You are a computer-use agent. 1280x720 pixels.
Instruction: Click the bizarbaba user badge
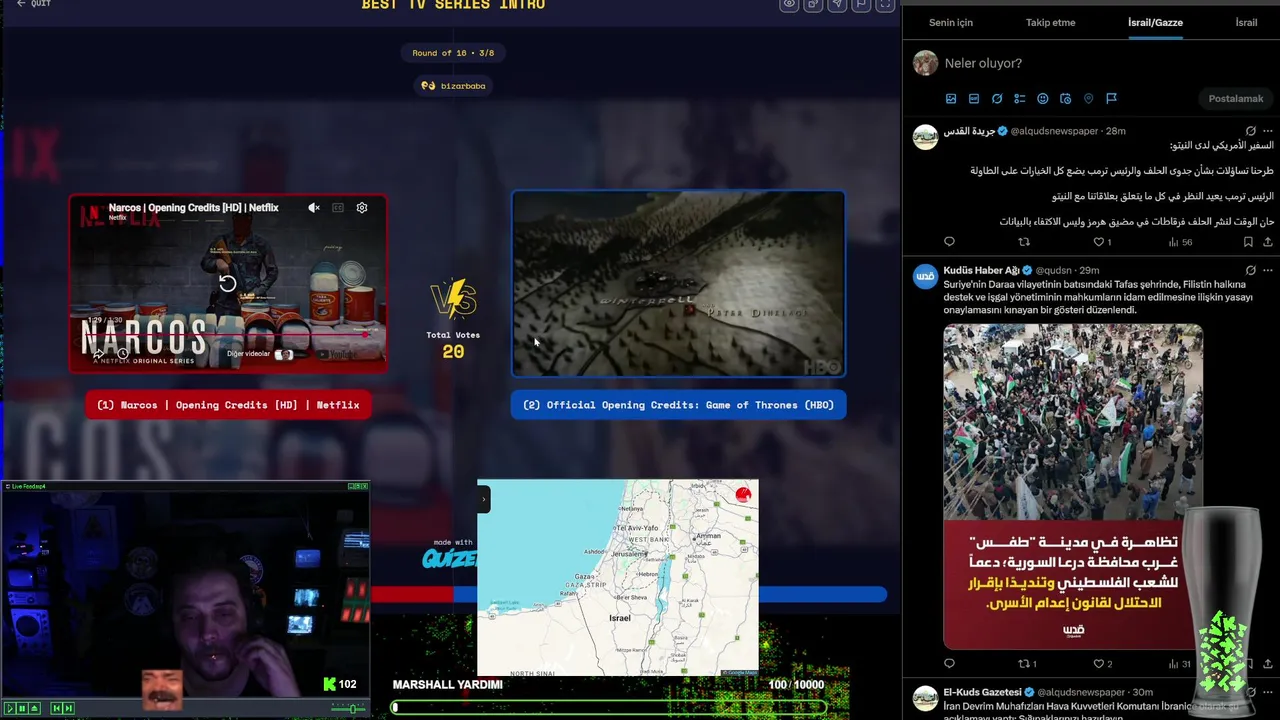[453, 86]
